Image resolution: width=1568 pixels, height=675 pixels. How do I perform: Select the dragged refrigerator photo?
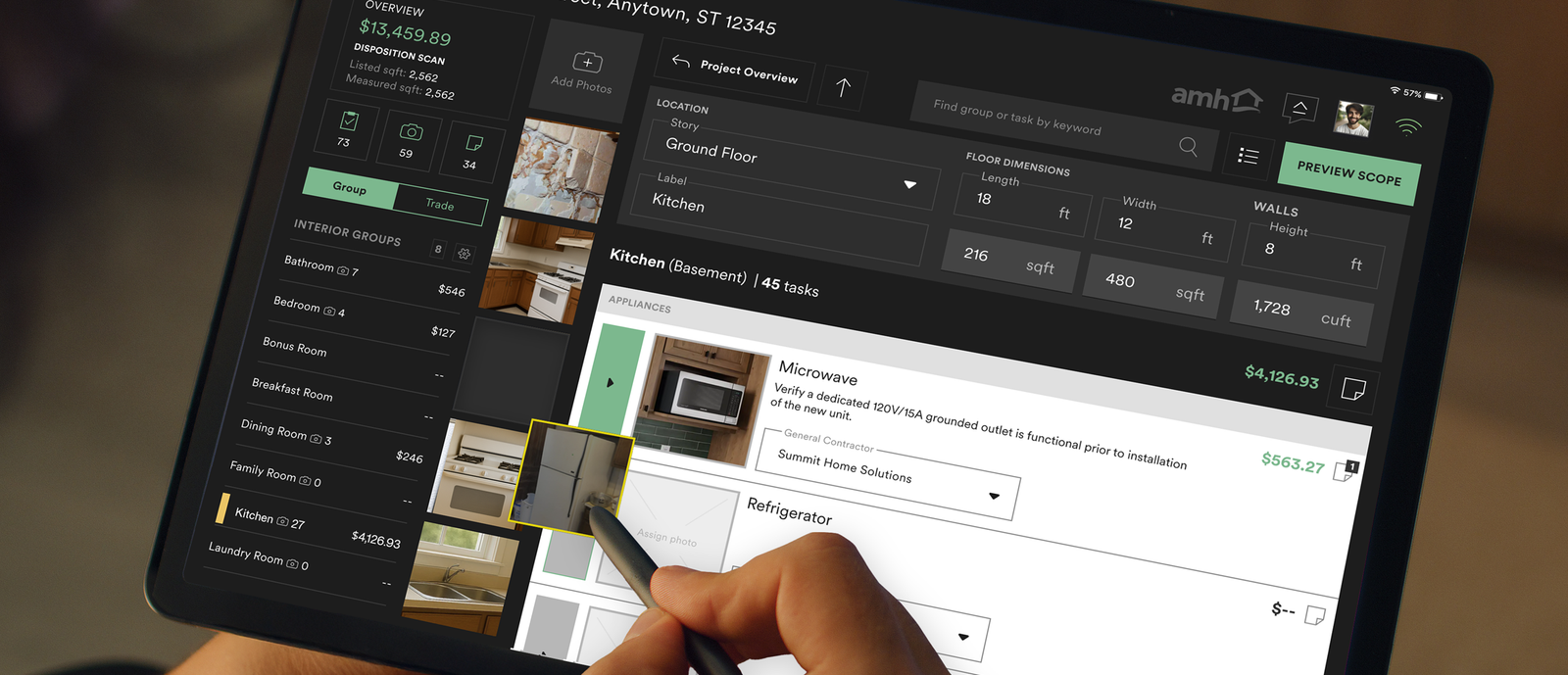[x=570, y=477]
